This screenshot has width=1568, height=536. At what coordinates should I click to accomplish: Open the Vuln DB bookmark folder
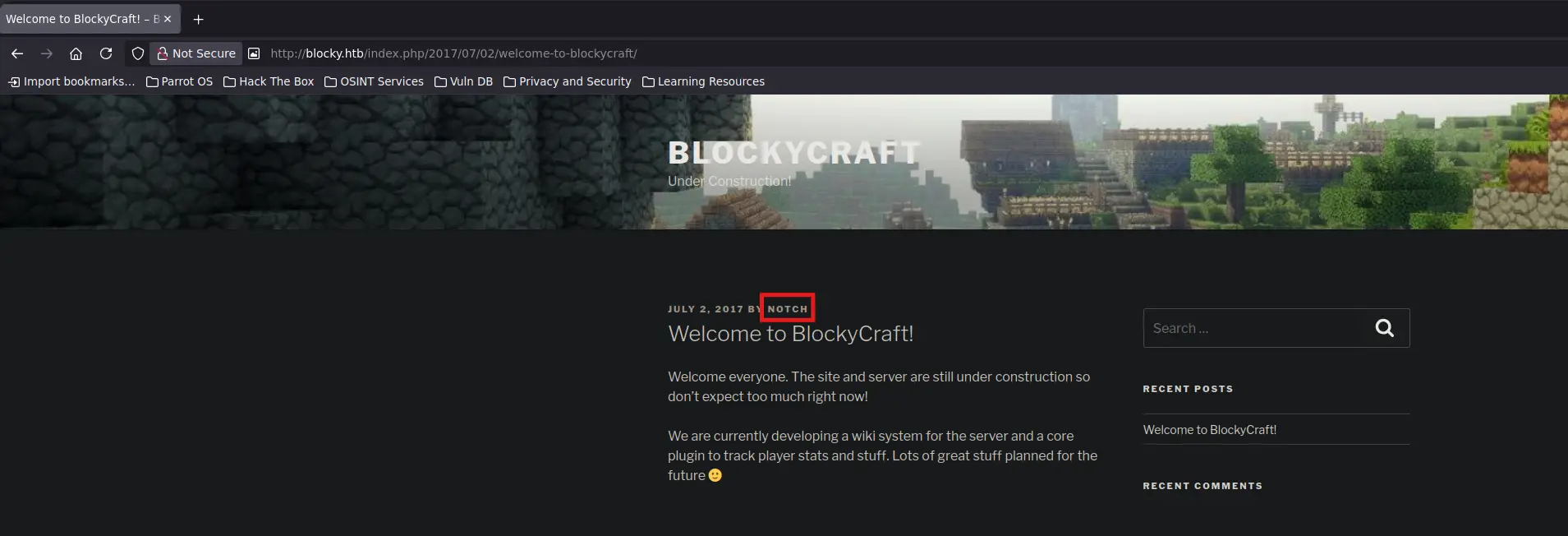pyautogui.click(x=463, y=81)
